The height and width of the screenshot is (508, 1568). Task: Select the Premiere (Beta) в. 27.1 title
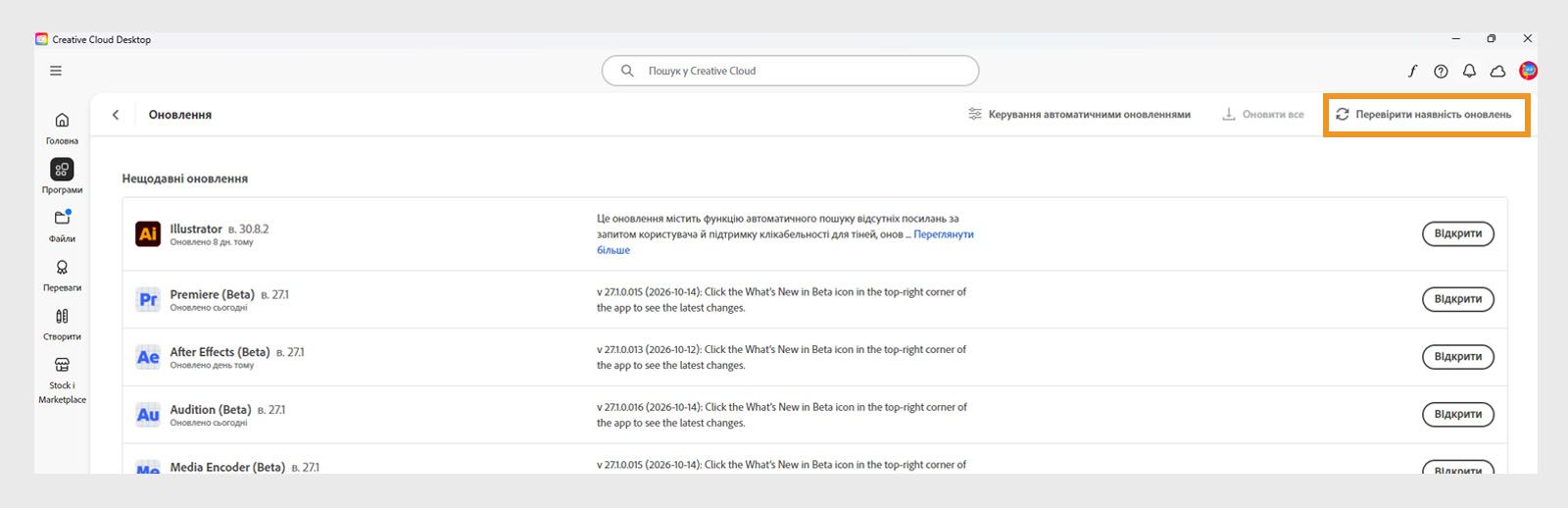(229, 294)
